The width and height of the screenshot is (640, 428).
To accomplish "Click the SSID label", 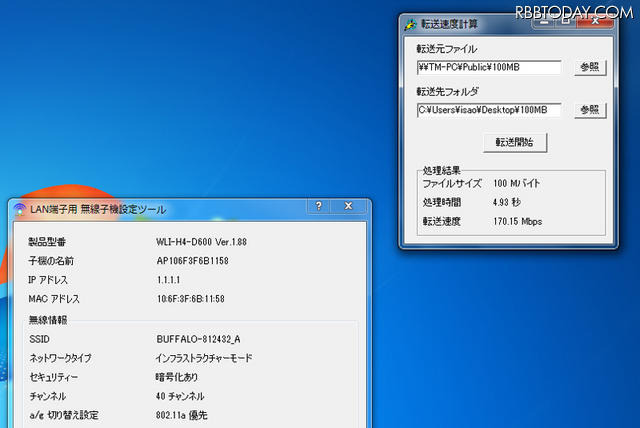I will pos(40,339).
